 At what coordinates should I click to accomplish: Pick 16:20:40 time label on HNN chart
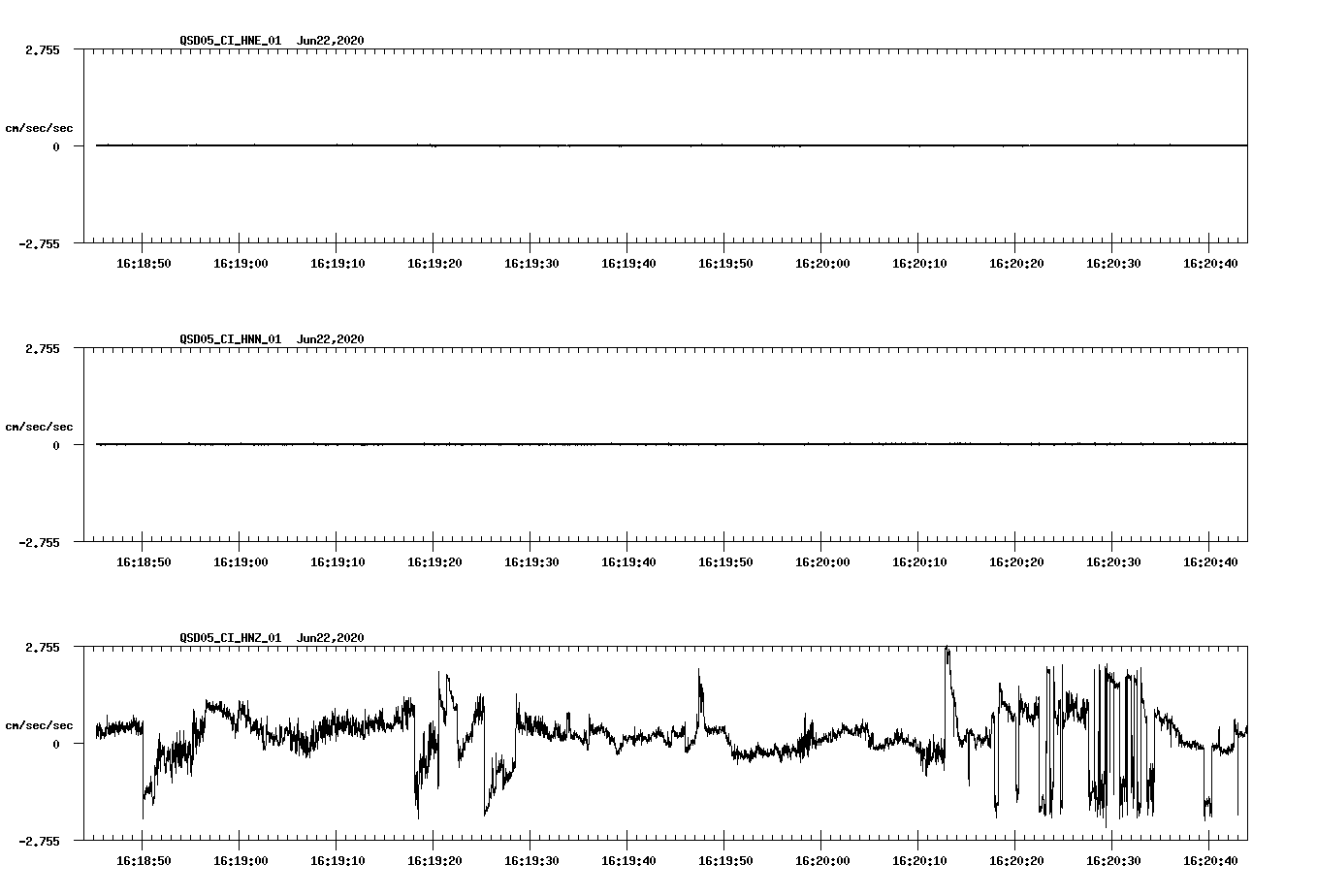tap(1210, 561)
